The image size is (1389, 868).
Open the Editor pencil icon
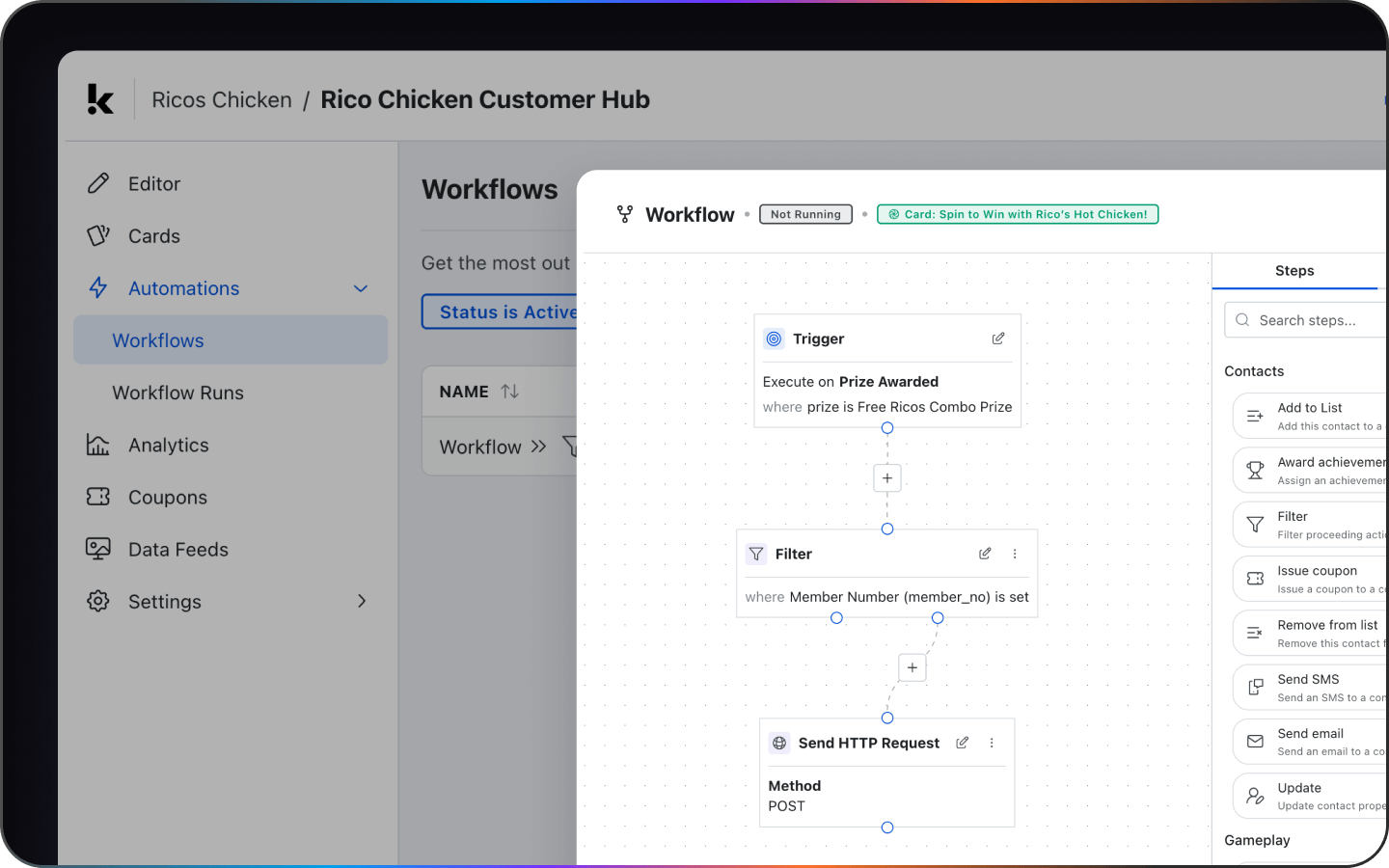click(x=98, y=183)
